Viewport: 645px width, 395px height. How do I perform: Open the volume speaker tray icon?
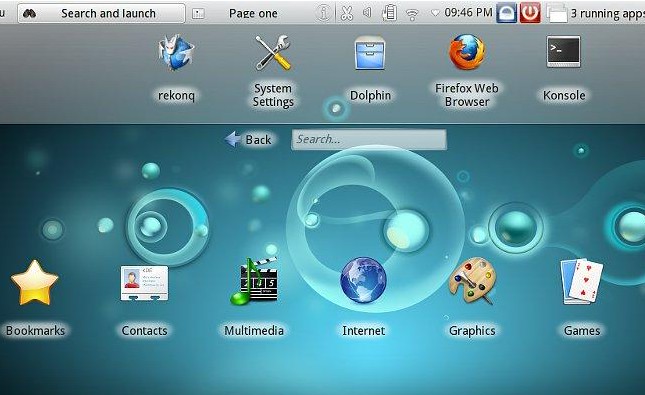click(x=367, y=13)
